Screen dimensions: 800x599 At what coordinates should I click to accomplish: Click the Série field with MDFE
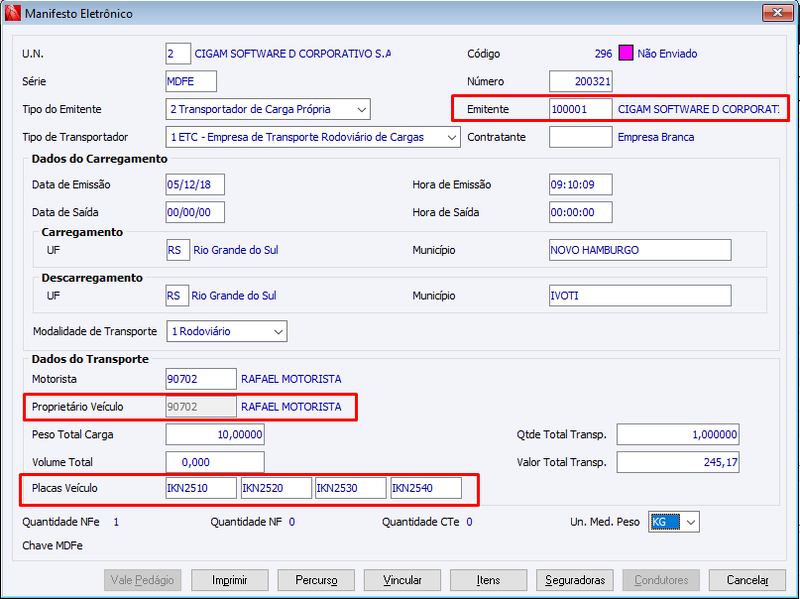tap(191, 81)
